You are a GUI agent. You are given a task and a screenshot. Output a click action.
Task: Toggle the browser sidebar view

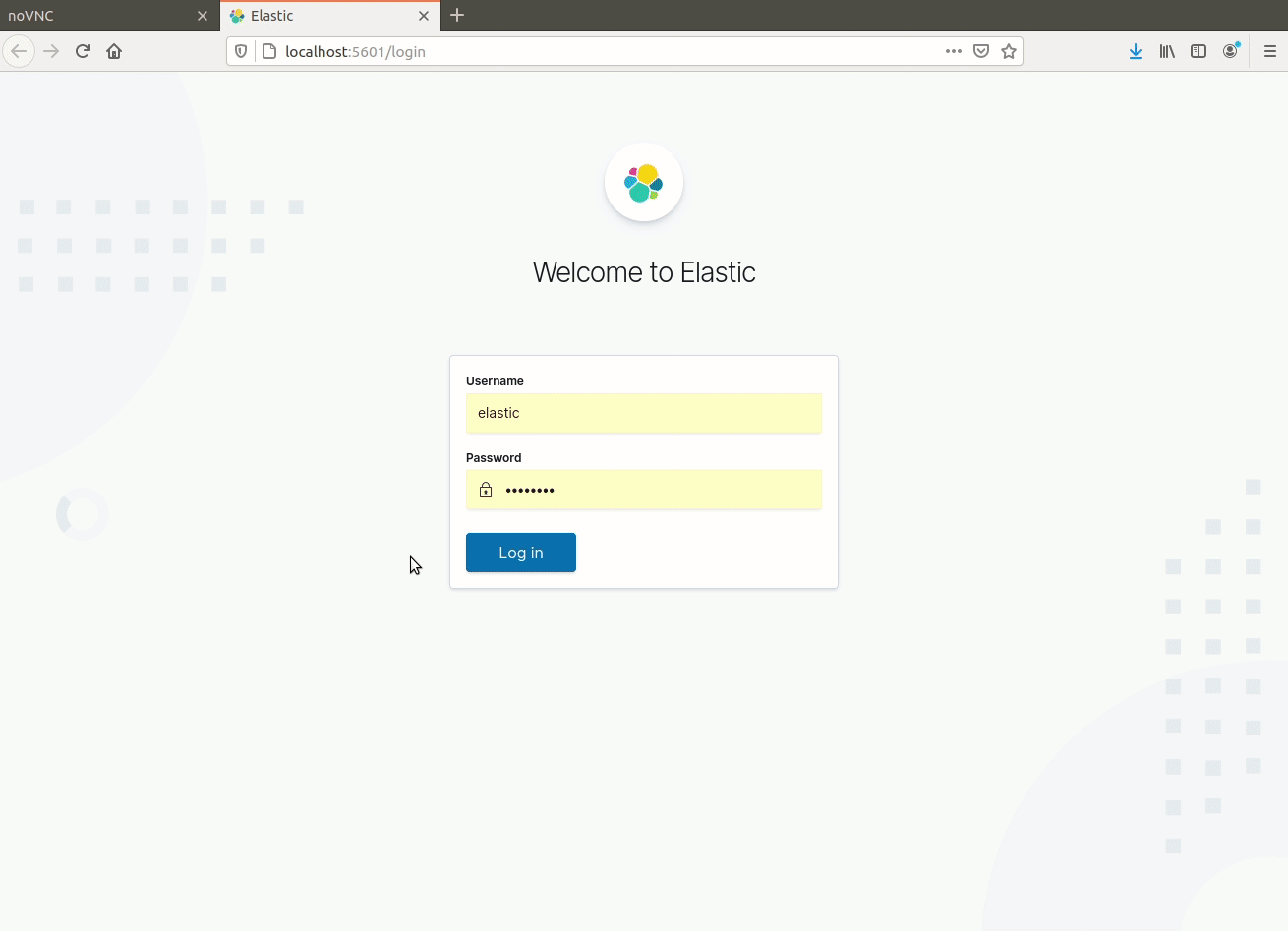pyautogui.click(x=1199, y=51)
